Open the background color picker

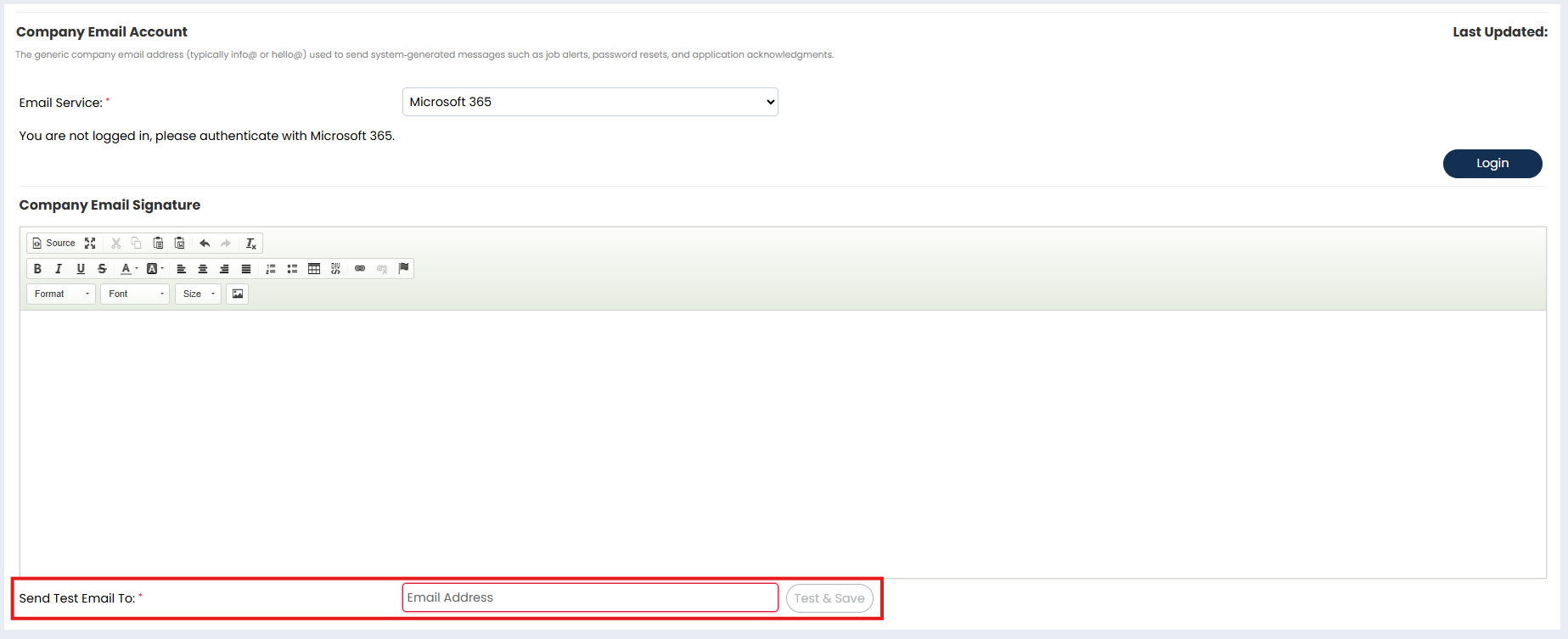pos(155,268)
